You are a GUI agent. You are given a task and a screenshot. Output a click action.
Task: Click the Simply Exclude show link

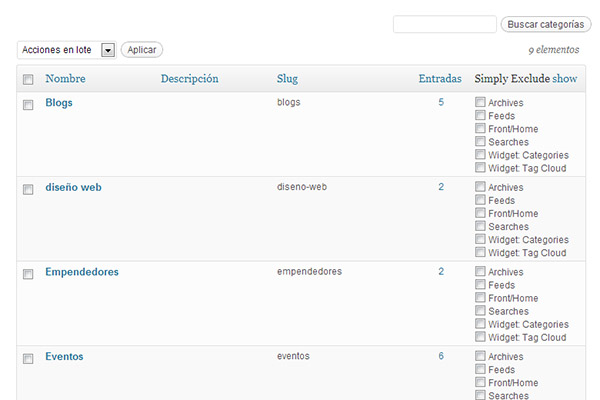564,78
